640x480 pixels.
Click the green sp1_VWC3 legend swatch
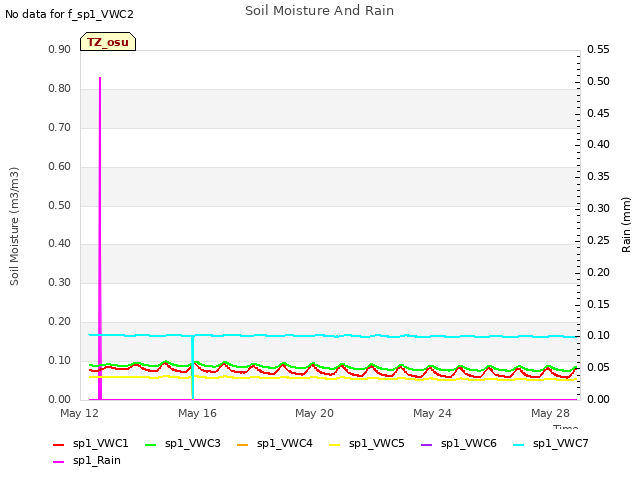(x=151, y=444)
